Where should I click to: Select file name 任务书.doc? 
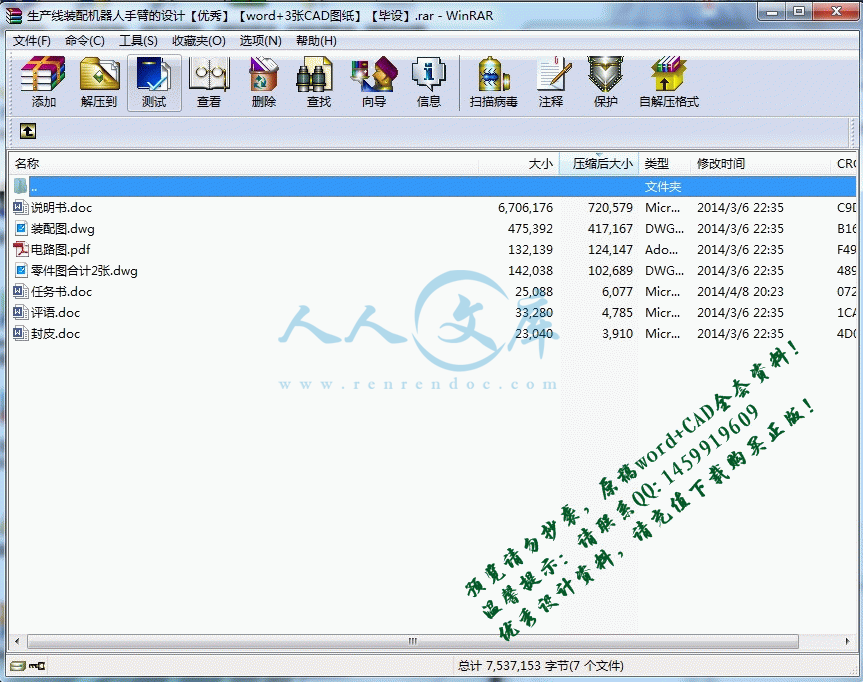coord(61,291)
